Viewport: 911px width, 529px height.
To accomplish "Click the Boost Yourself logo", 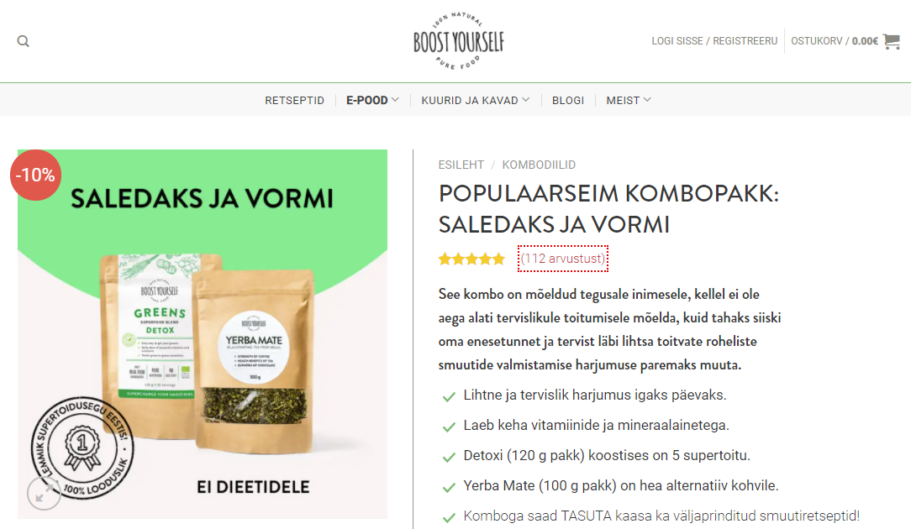I will pos(458,41).
